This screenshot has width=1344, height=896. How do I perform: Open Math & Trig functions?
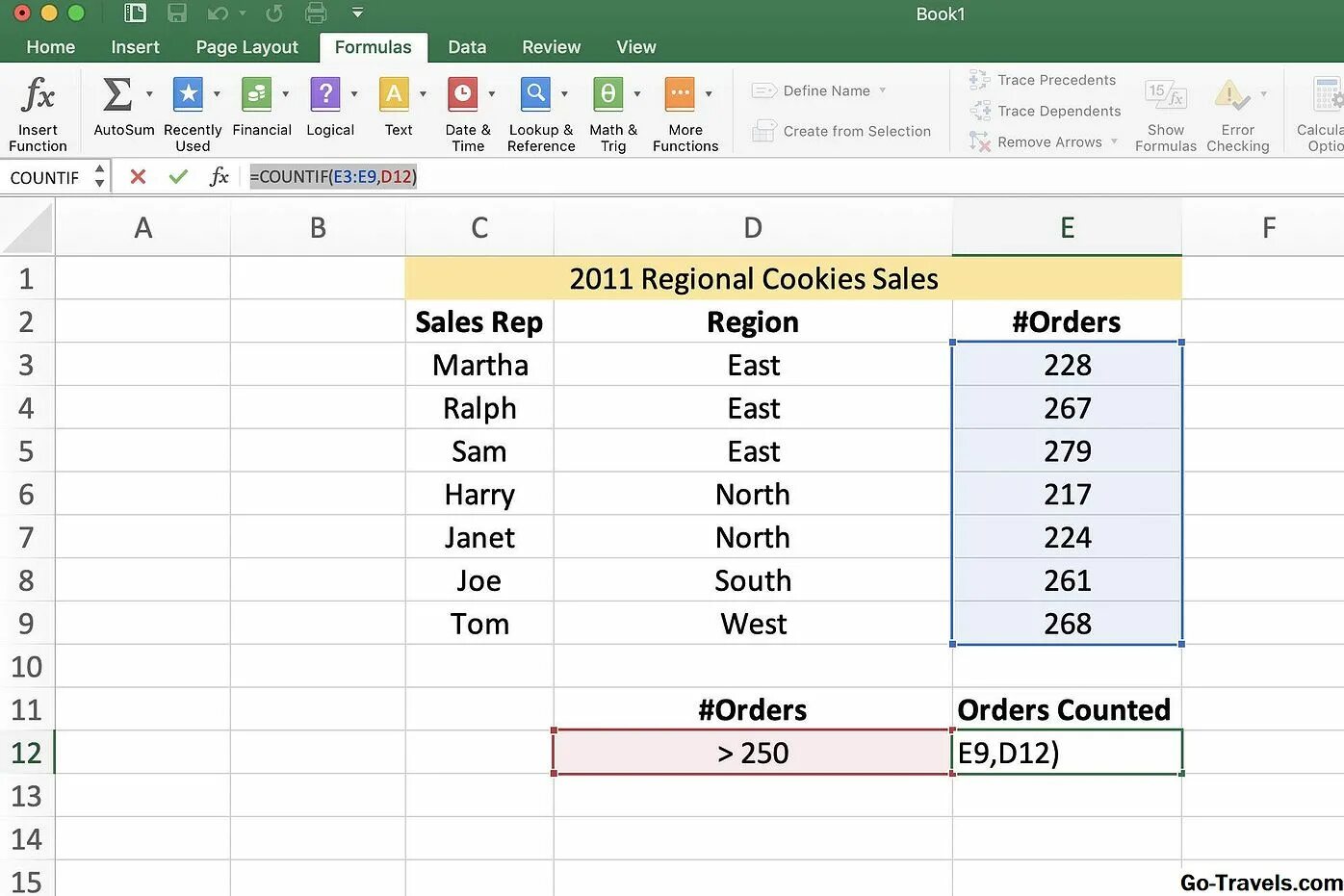[x=607, y=94]
